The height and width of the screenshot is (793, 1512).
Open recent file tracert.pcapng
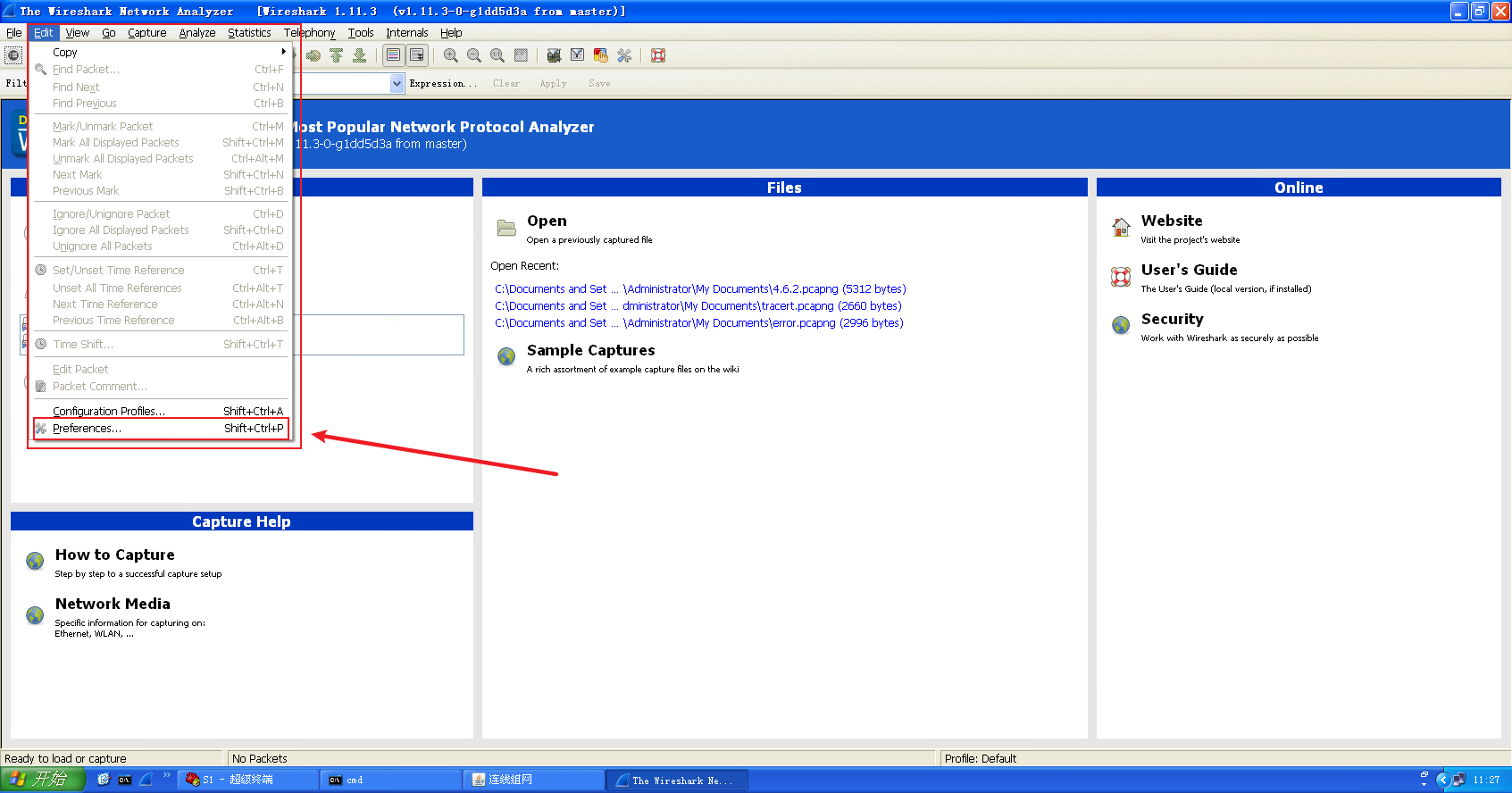tap(698, 306)
